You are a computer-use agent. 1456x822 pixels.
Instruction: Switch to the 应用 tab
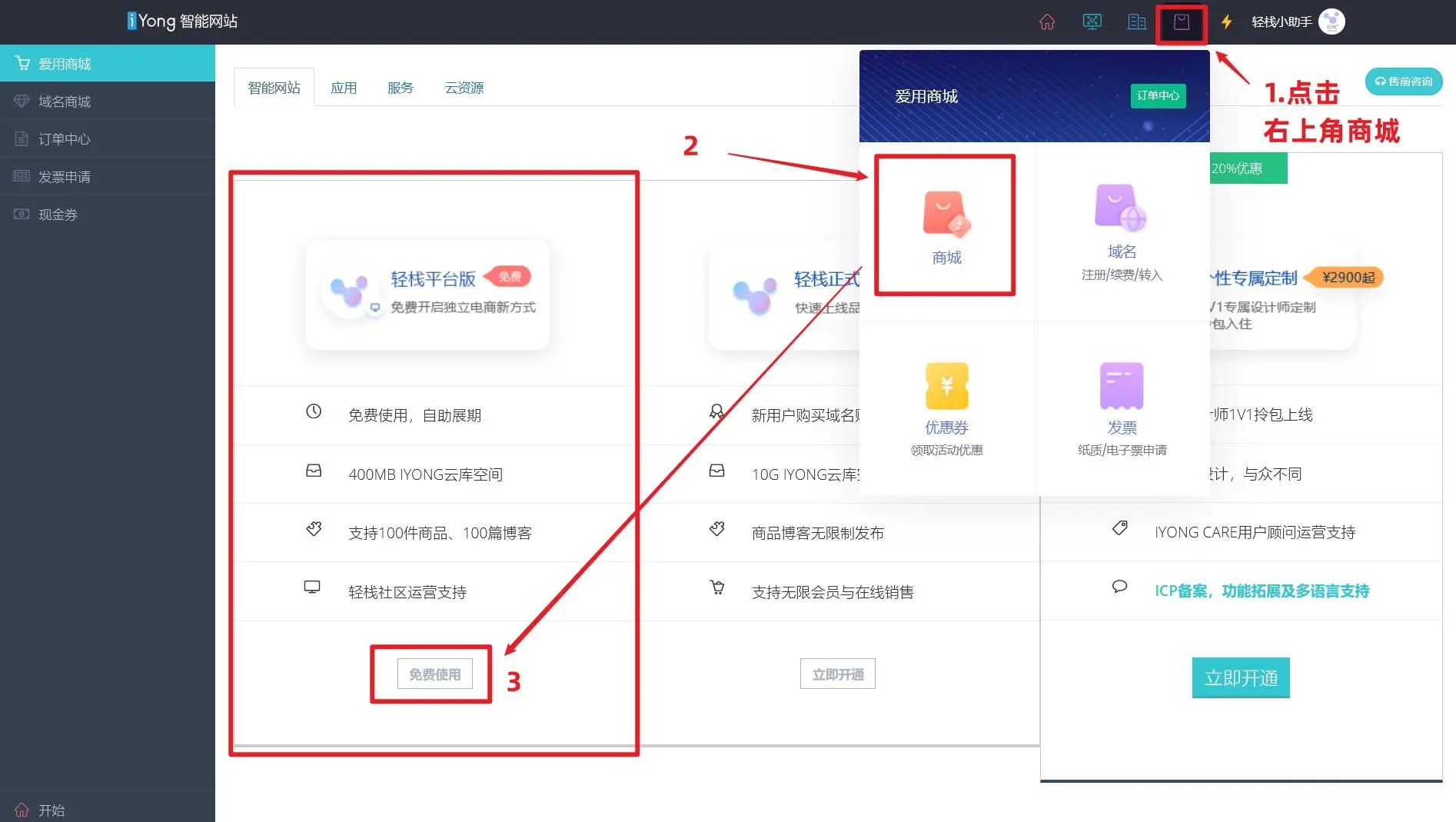pyautogui.click(x=344, y=88)
